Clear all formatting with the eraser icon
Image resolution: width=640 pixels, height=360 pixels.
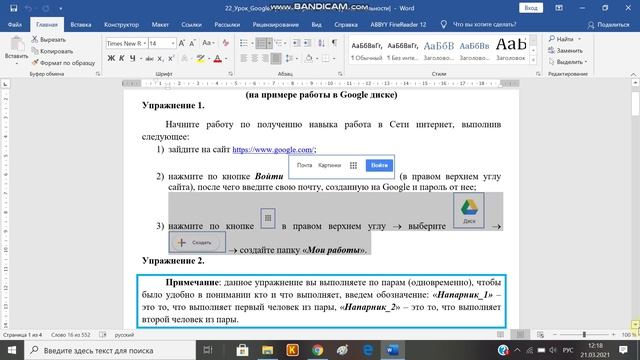coord(225,43)
